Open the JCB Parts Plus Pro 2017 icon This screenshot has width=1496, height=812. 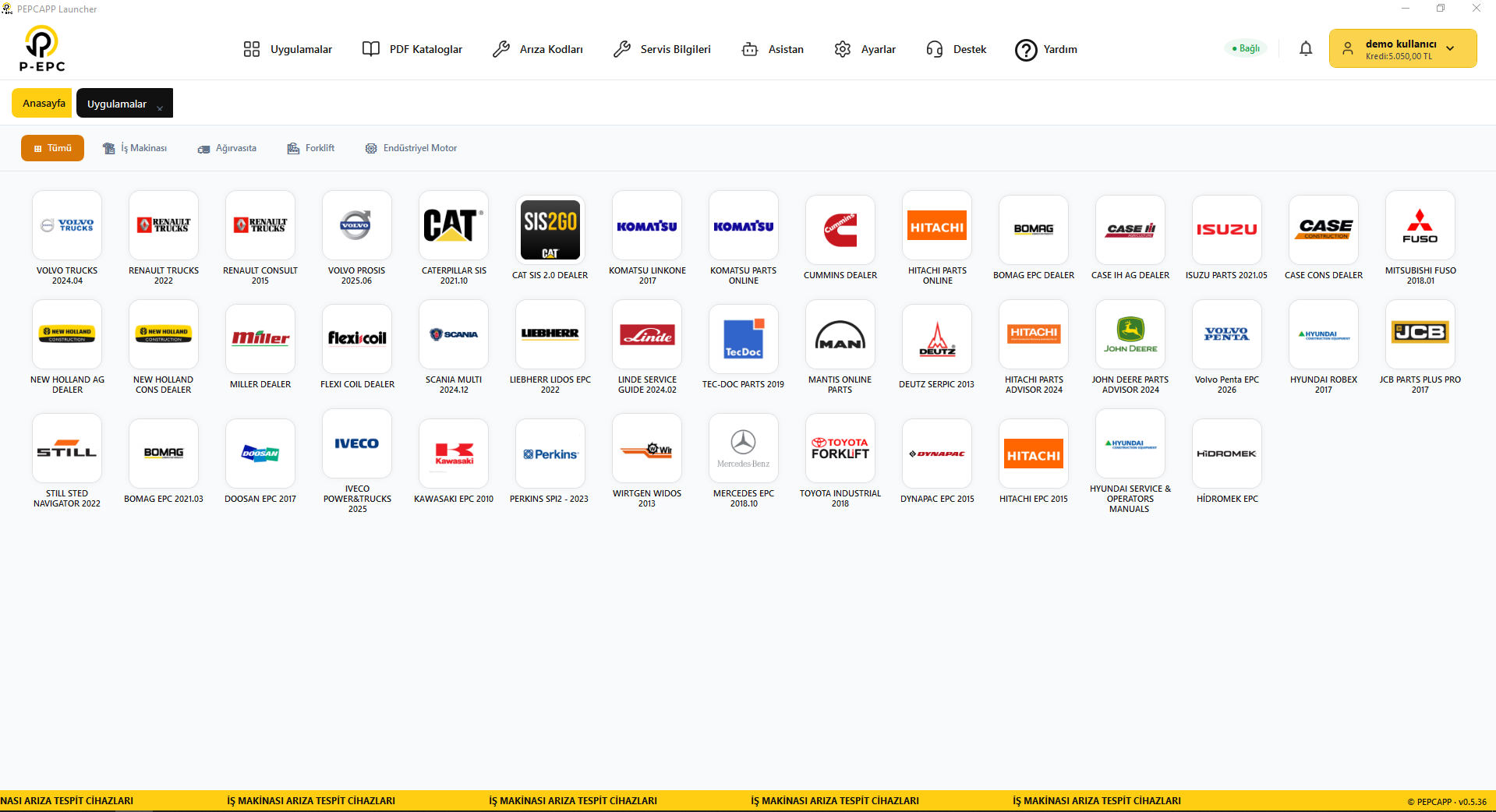coord(1420,334)
